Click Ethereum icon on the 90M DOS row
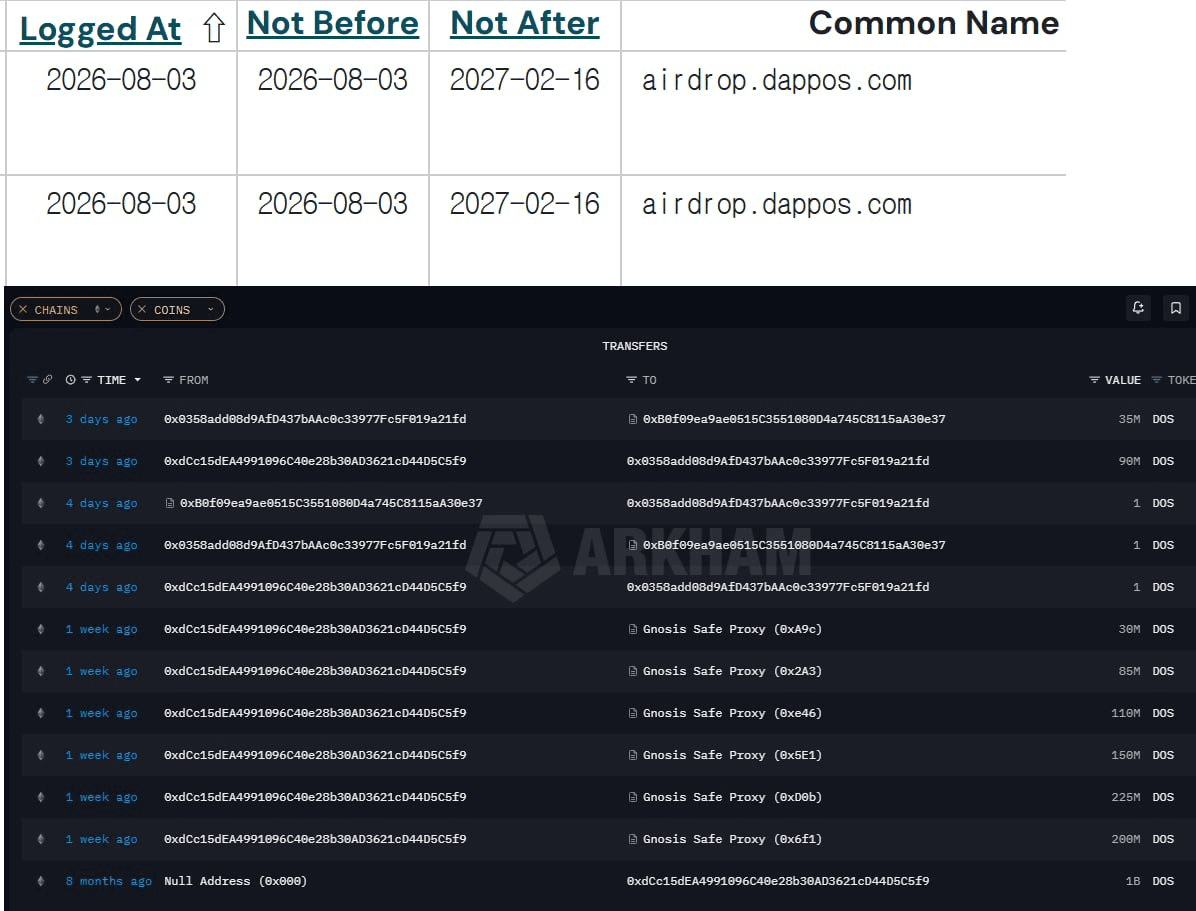The height and width of the screenshot is (911, 1196). coord(40,461)
